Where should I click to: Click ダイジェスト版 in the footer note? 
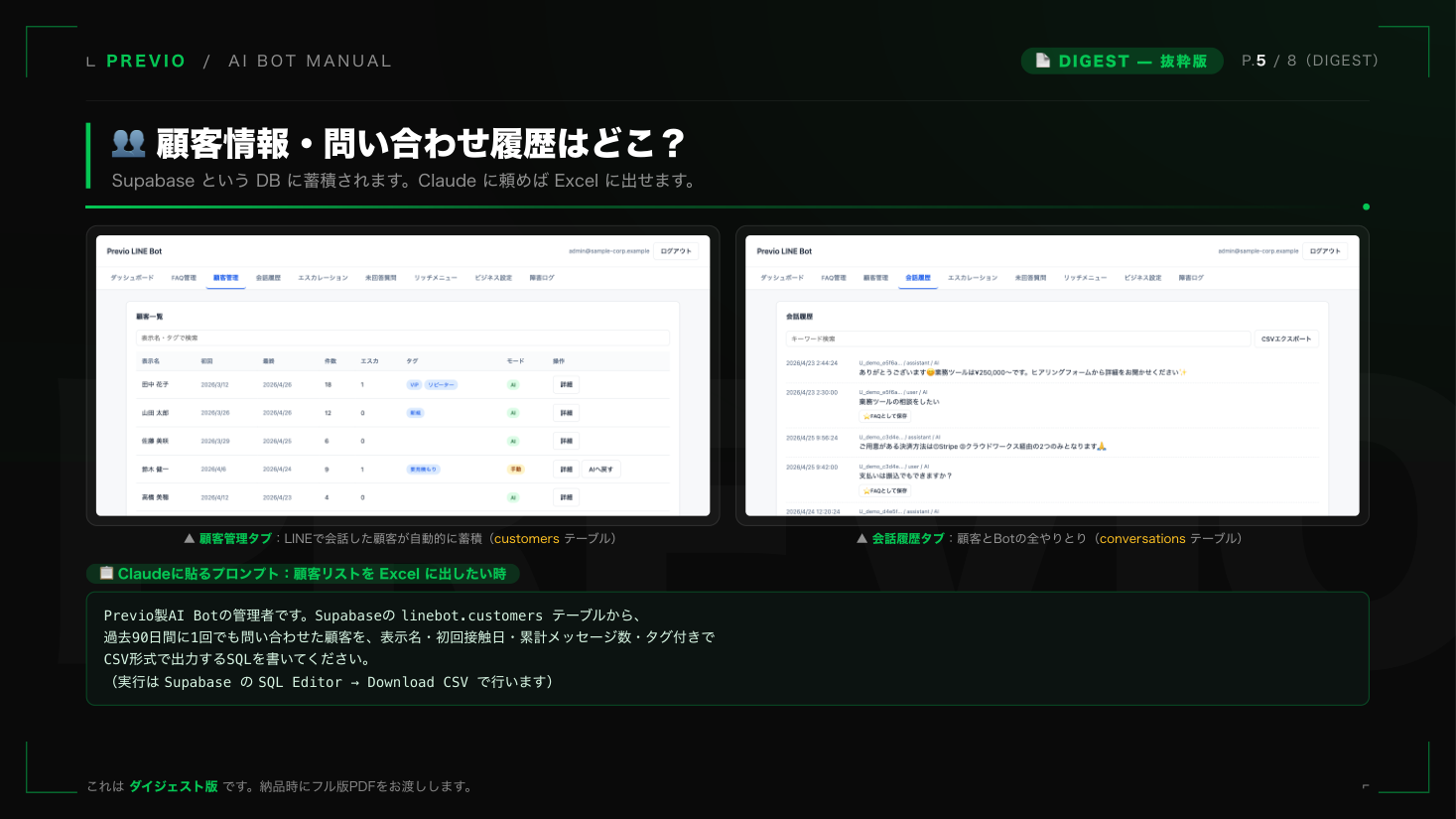[174, 786]
